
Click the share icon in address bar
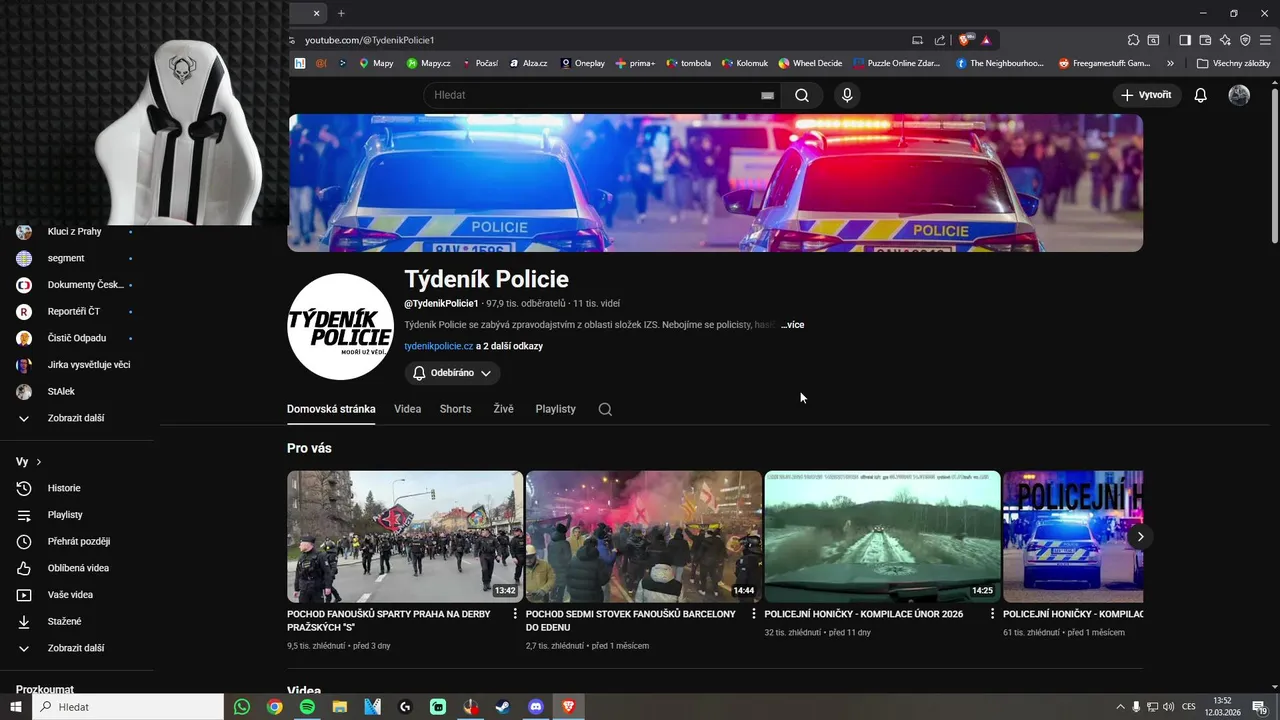tap(940, 40)
